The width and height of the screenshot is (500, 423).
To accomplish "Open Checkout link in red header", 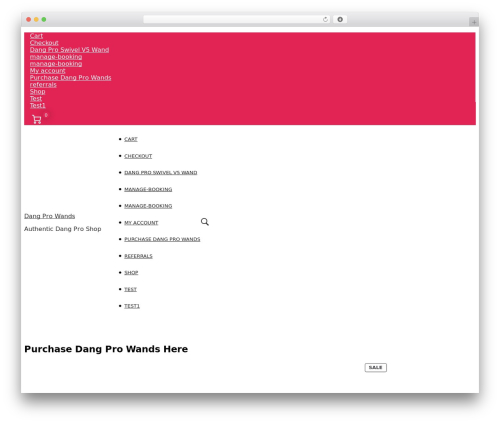I will click(x=44, y=43).
